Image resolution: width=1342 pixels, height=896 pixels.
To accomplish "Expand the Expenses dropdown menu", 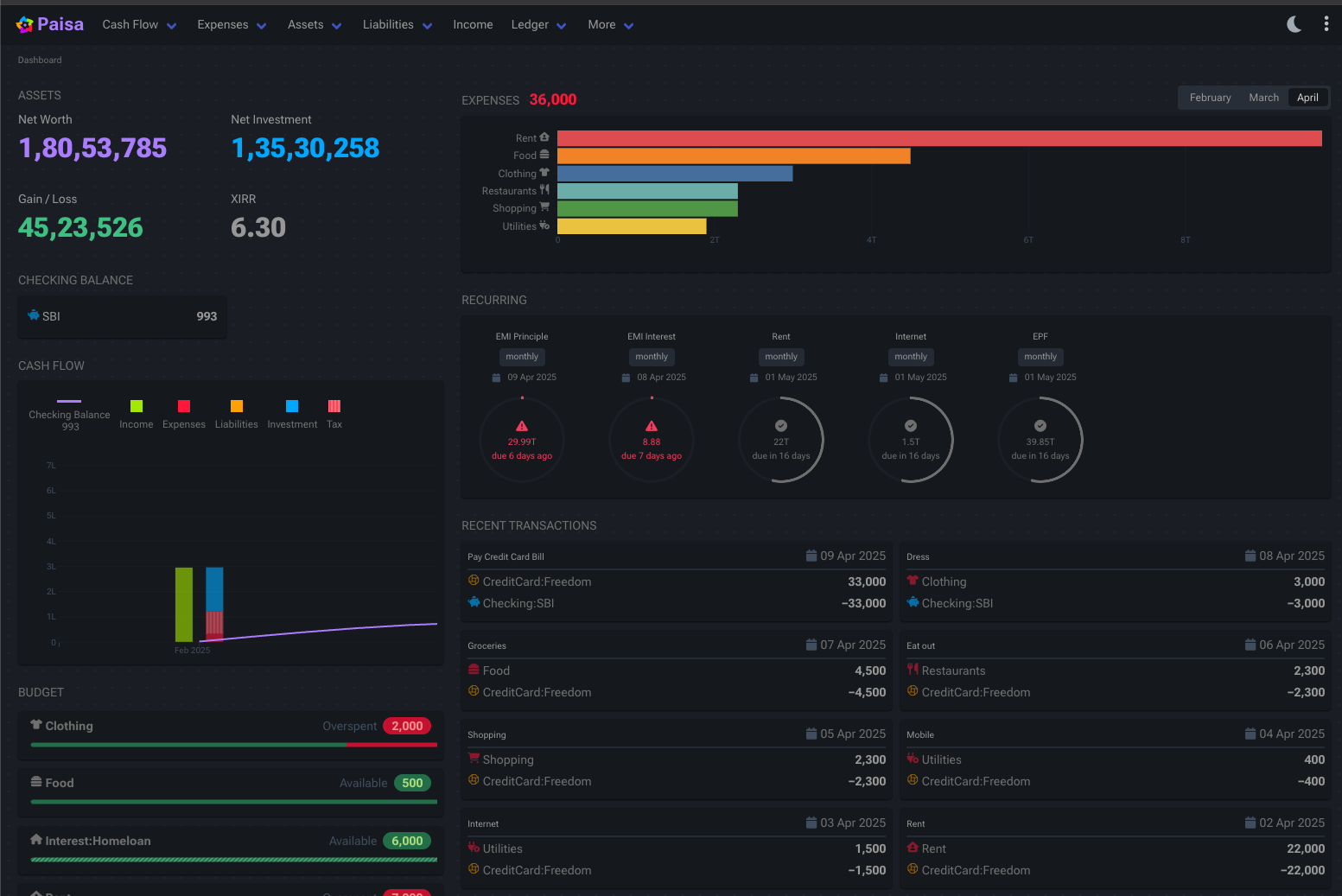I will 232,25.
